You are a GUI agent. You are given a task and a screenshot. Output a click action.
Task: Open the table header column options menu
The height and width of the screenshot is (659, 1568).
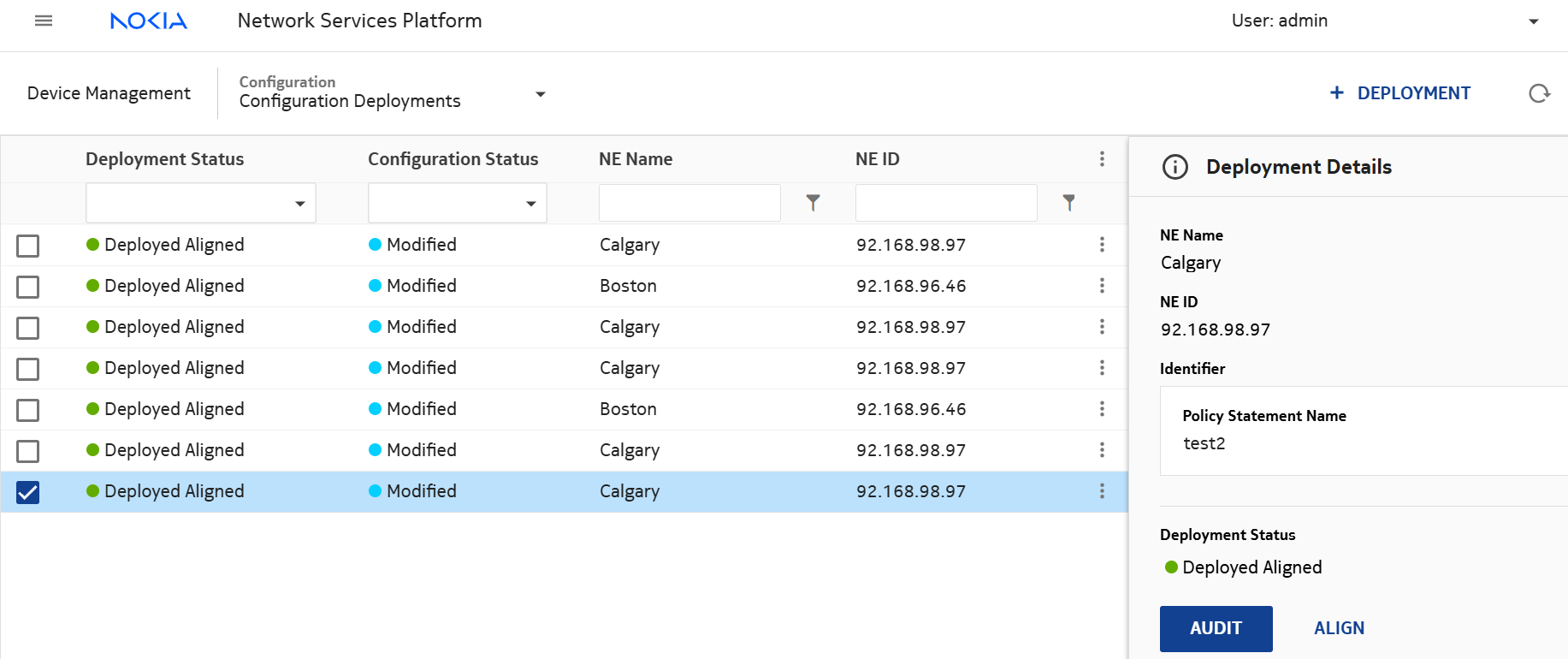tap(1102, 159)
